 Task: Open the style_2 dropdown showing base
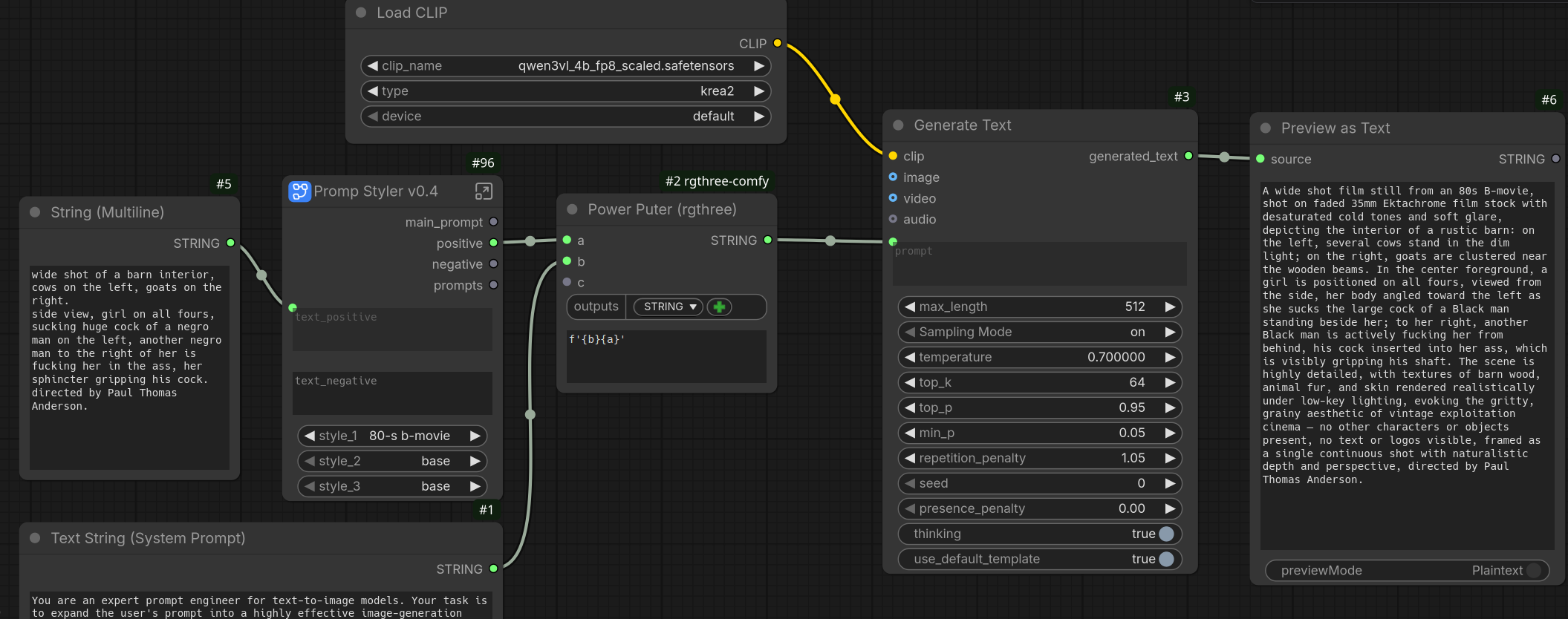[392, 461]
